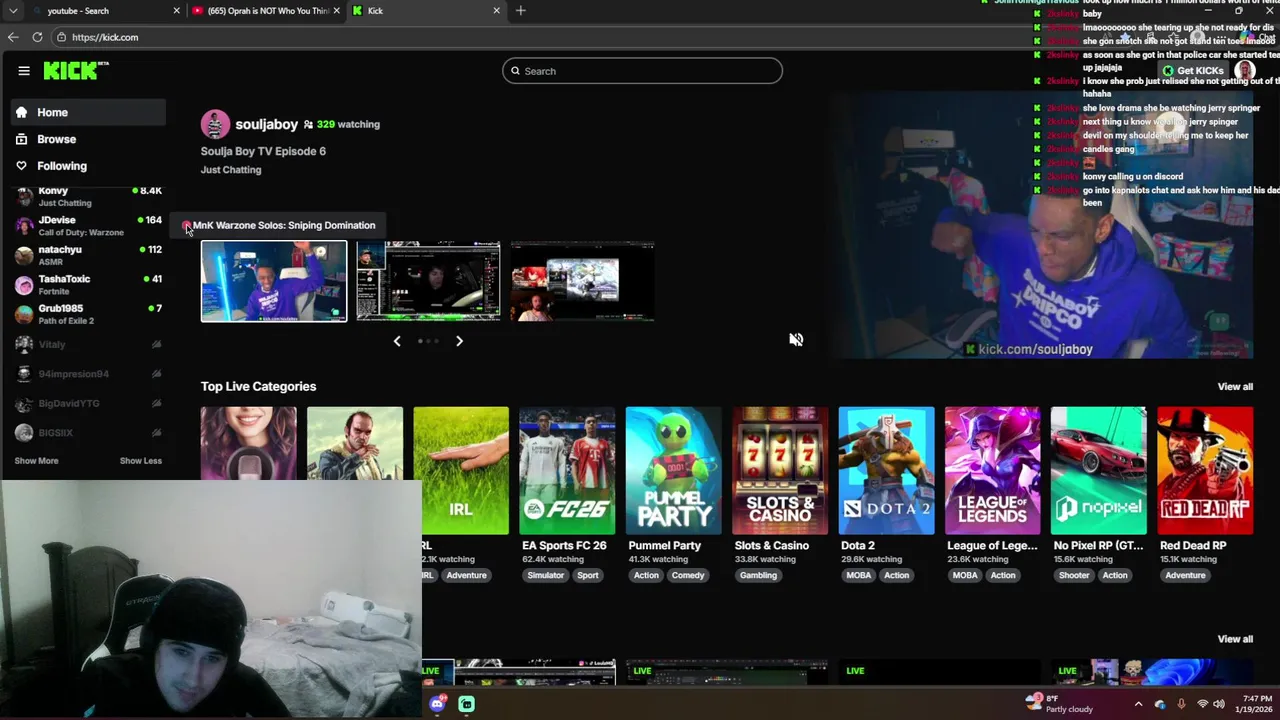Click microphone tray icon

[1181, 704]
